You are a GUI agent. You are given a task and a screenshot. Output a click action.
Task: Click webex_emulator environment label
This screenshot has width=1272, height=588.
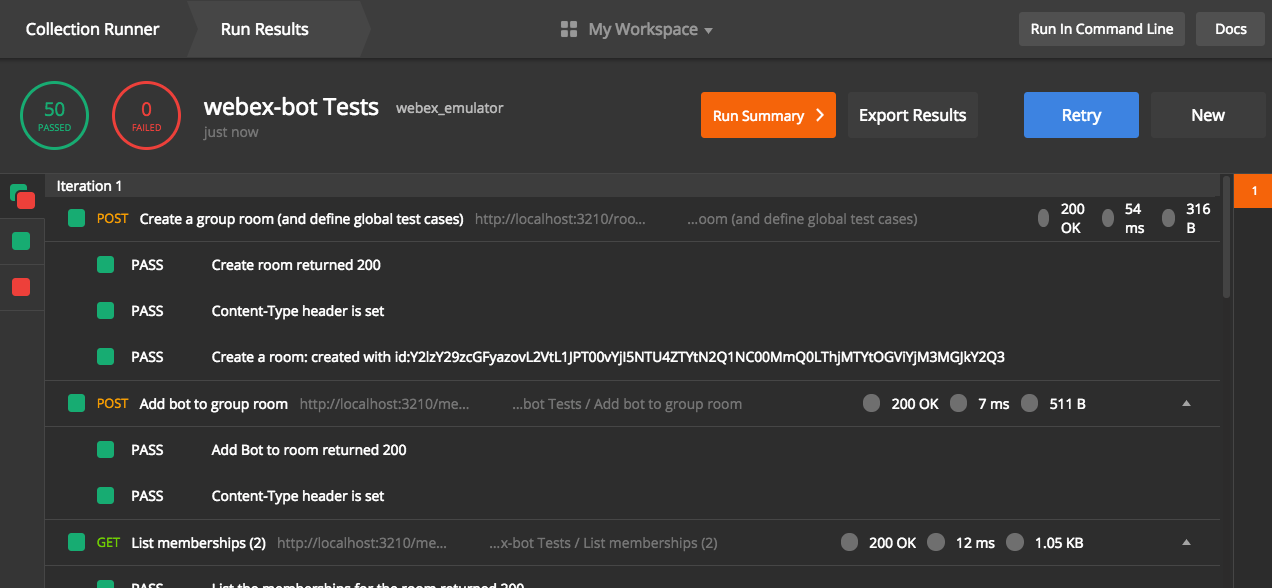tap(450, 108)
